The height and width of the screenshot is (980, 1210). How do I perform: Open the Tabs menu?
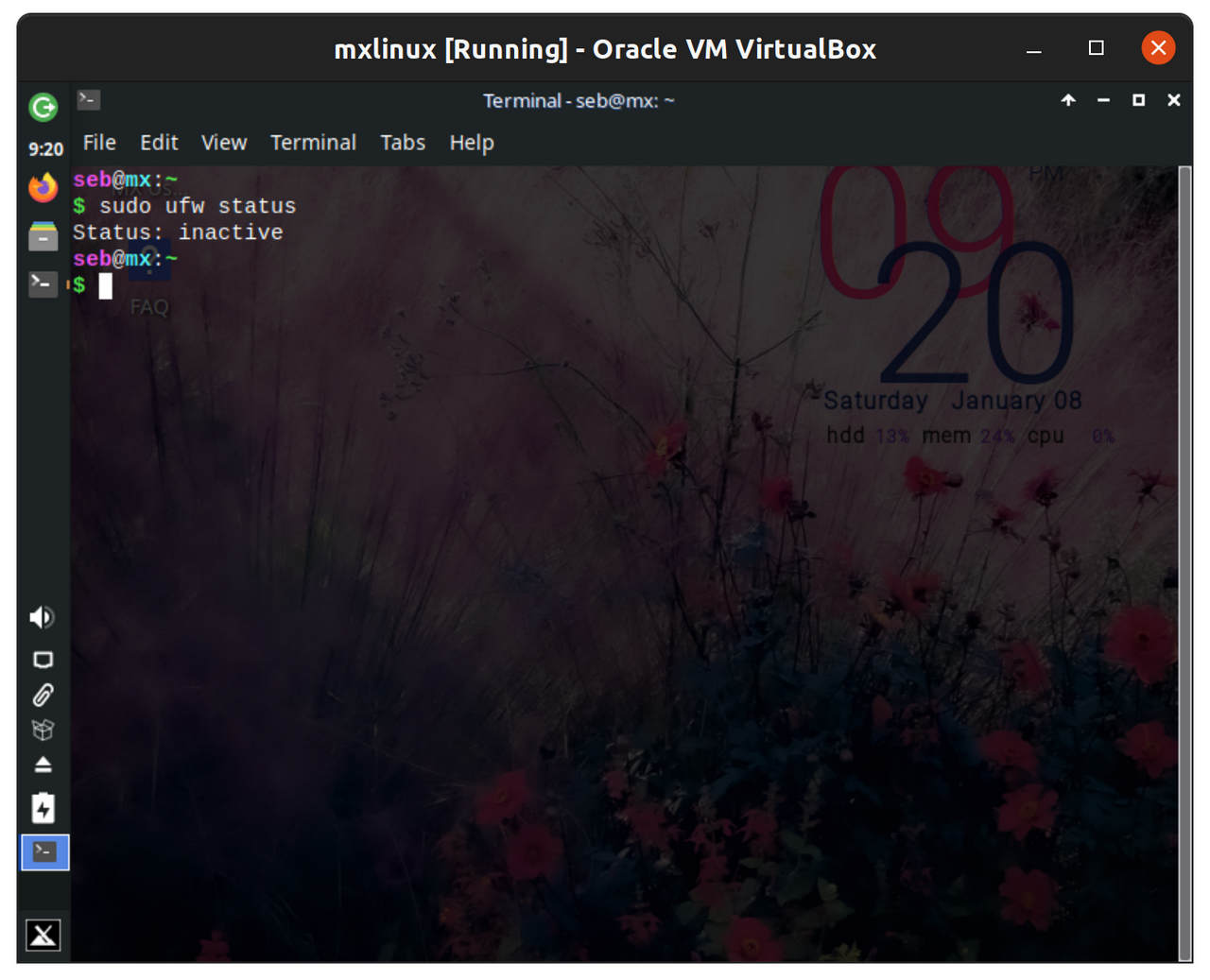coord(403,143)
